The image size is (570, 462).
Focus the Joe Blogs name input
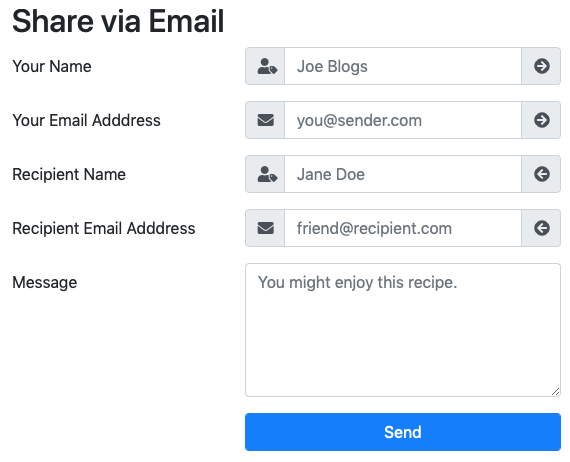click(403, 66)
